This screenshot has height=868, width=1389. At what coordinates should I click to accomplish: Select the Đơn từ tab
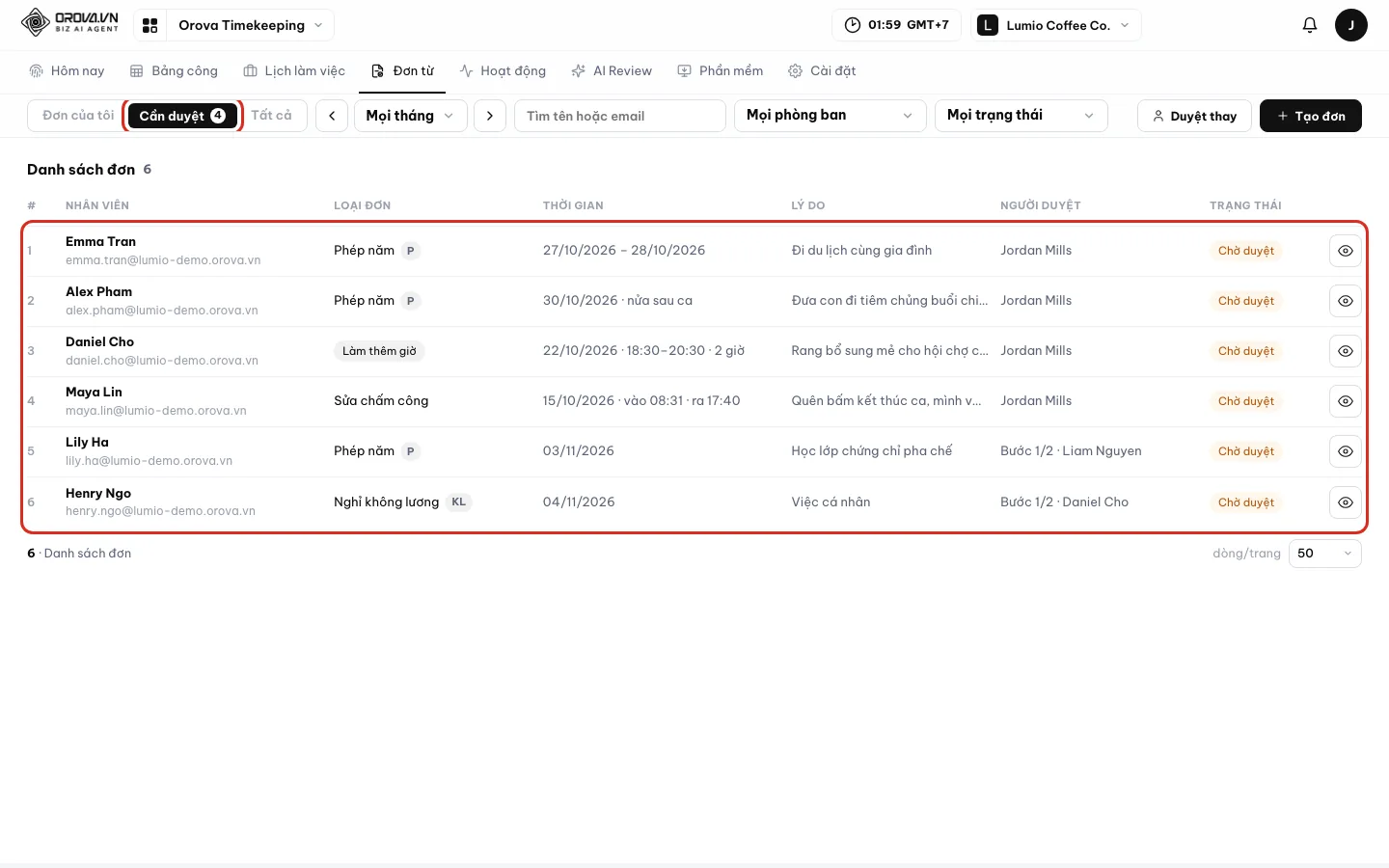(x=402, y=71)
